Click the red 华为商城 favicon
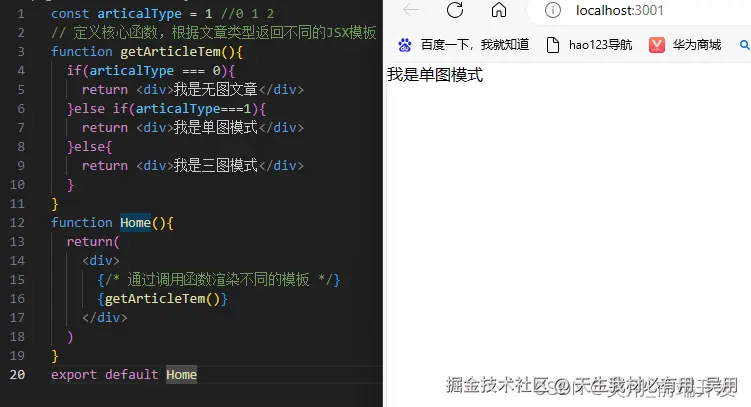Image resolution: width=751 pixels, height=407 pixels. point(657,45)
